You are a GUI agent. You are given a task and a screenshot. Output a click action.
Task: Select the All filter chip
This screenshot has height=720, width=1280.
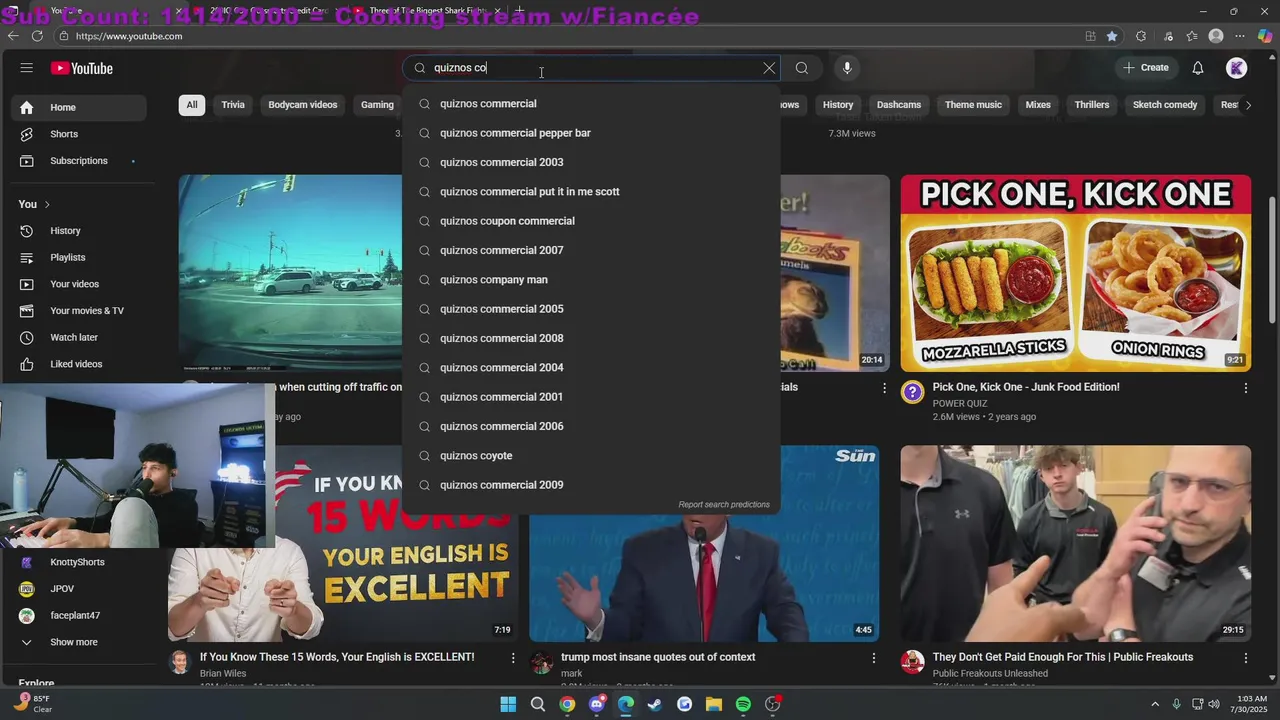click(x=192, y=105)
